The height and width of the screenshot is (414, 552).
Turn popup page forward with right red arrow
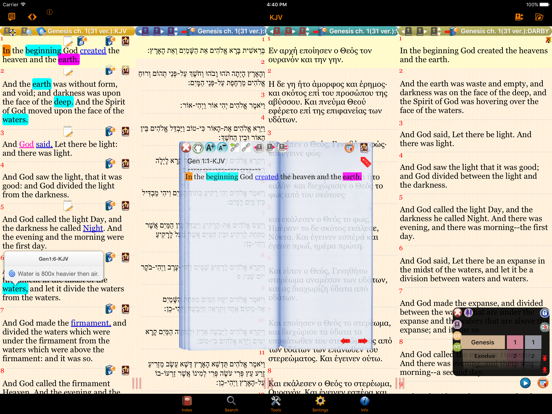(x=363, y=341)
